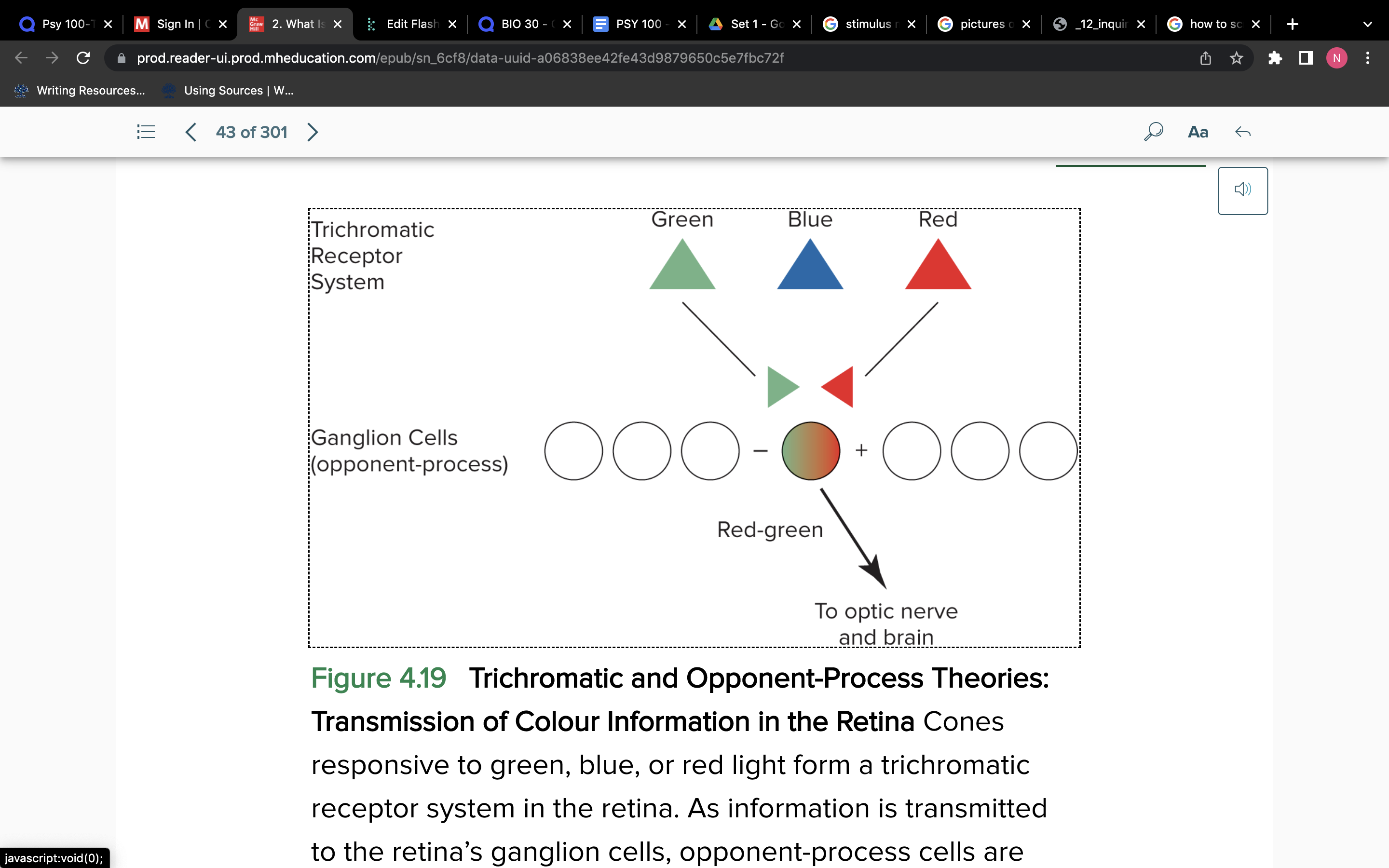Click browser back arrow
This screenshot has width=1389, height=868.
[21, 57]
